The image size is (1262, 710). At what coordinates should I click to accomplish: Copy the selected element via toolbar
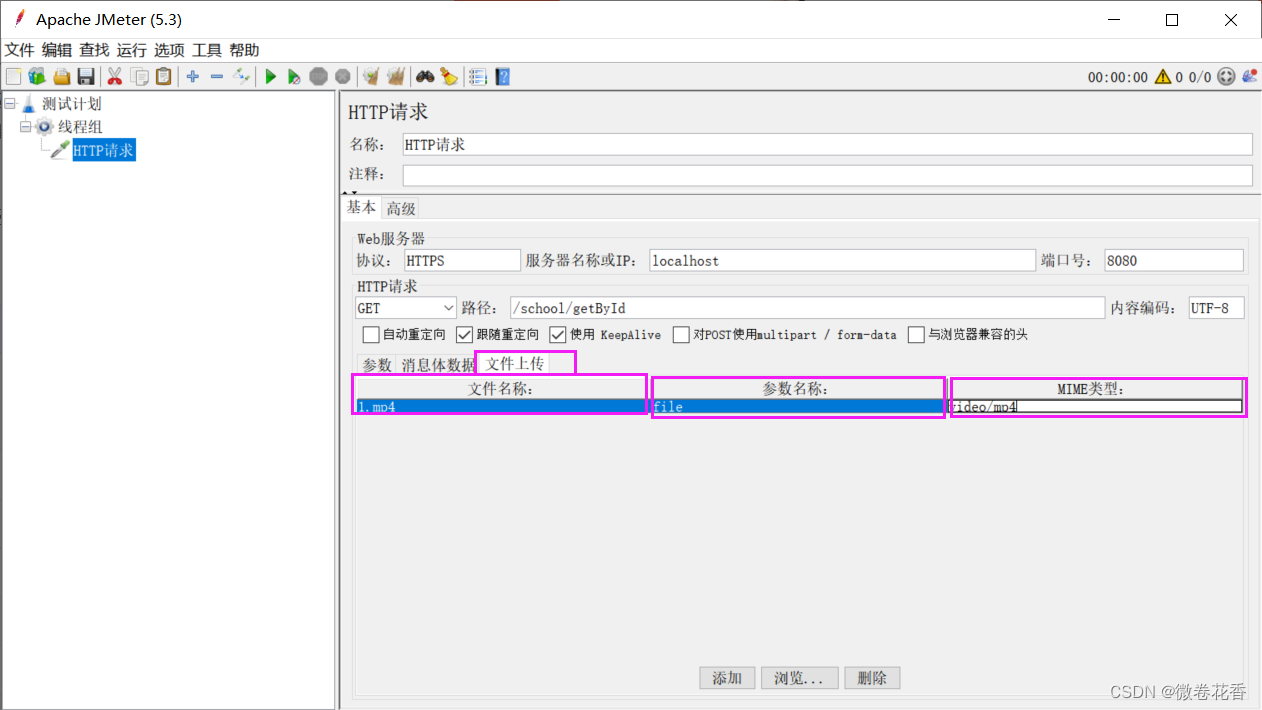click(140, 76)
